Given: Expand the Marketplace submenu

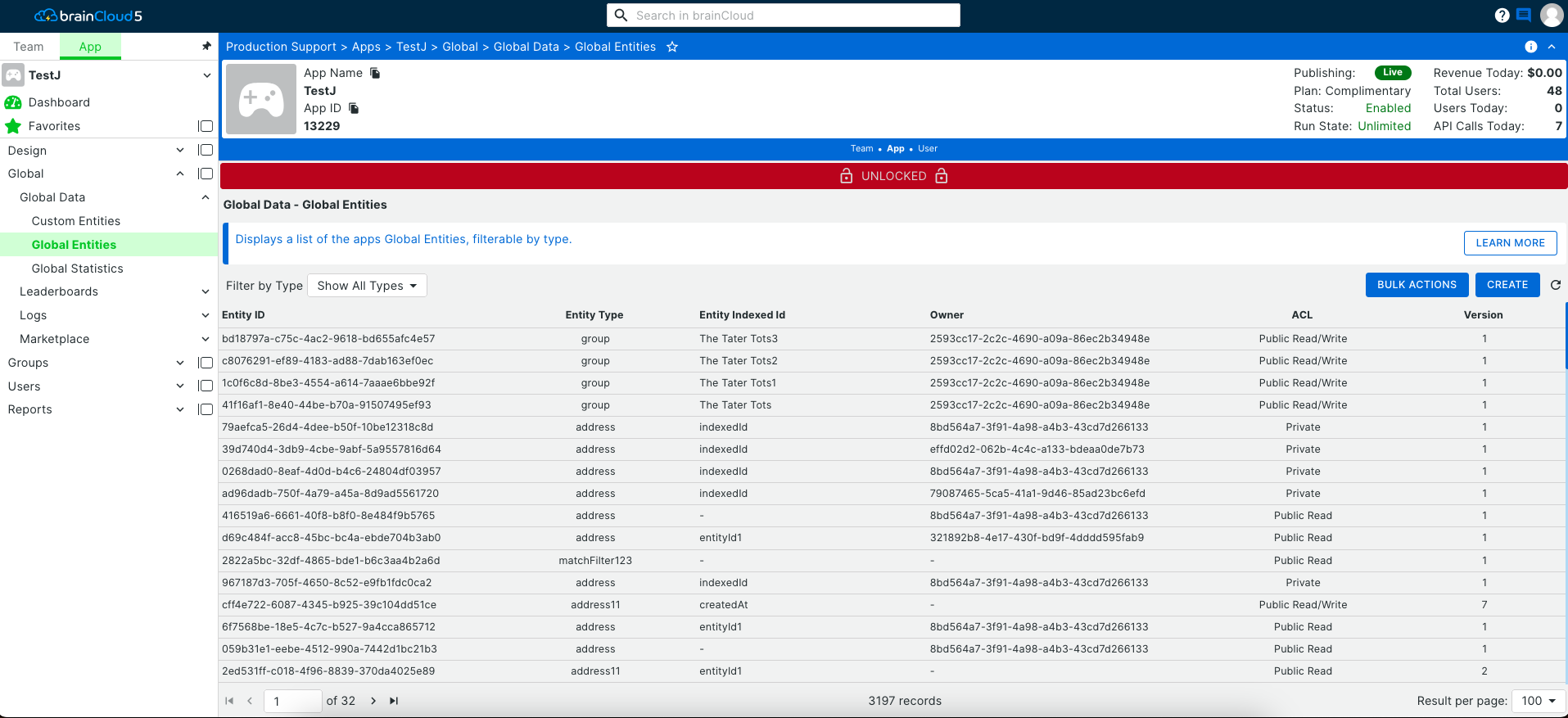Looking at the screenshot, I should [x=206, y=339].
